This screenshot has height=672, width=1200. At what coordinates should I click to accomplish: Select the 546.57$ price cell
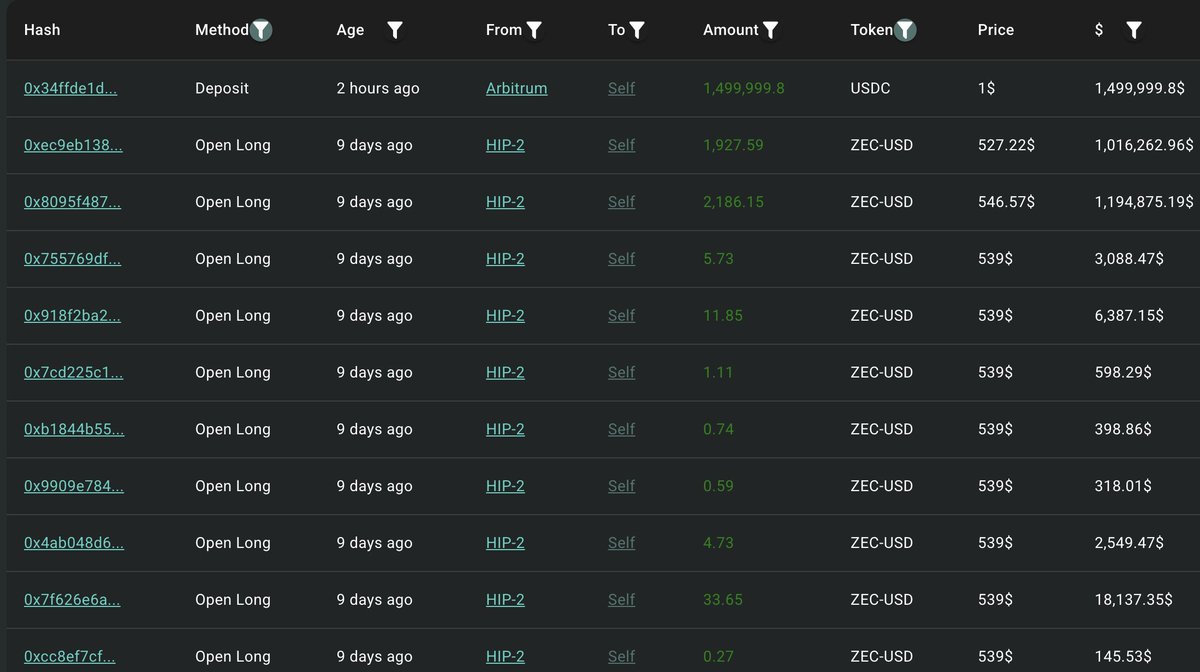click(1006, 202)
